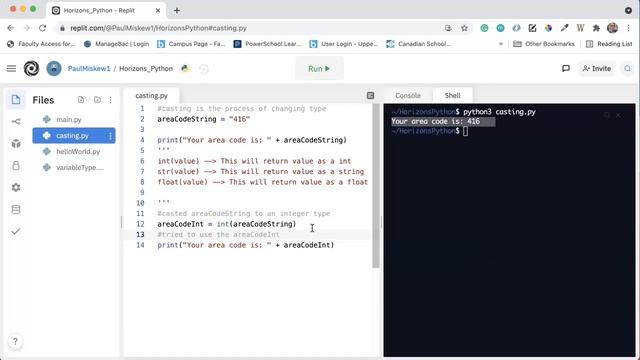The height and width of the screenshot is (360, 640).
Task: Bookmark page with star icon
Action: (x=464, y=28)
